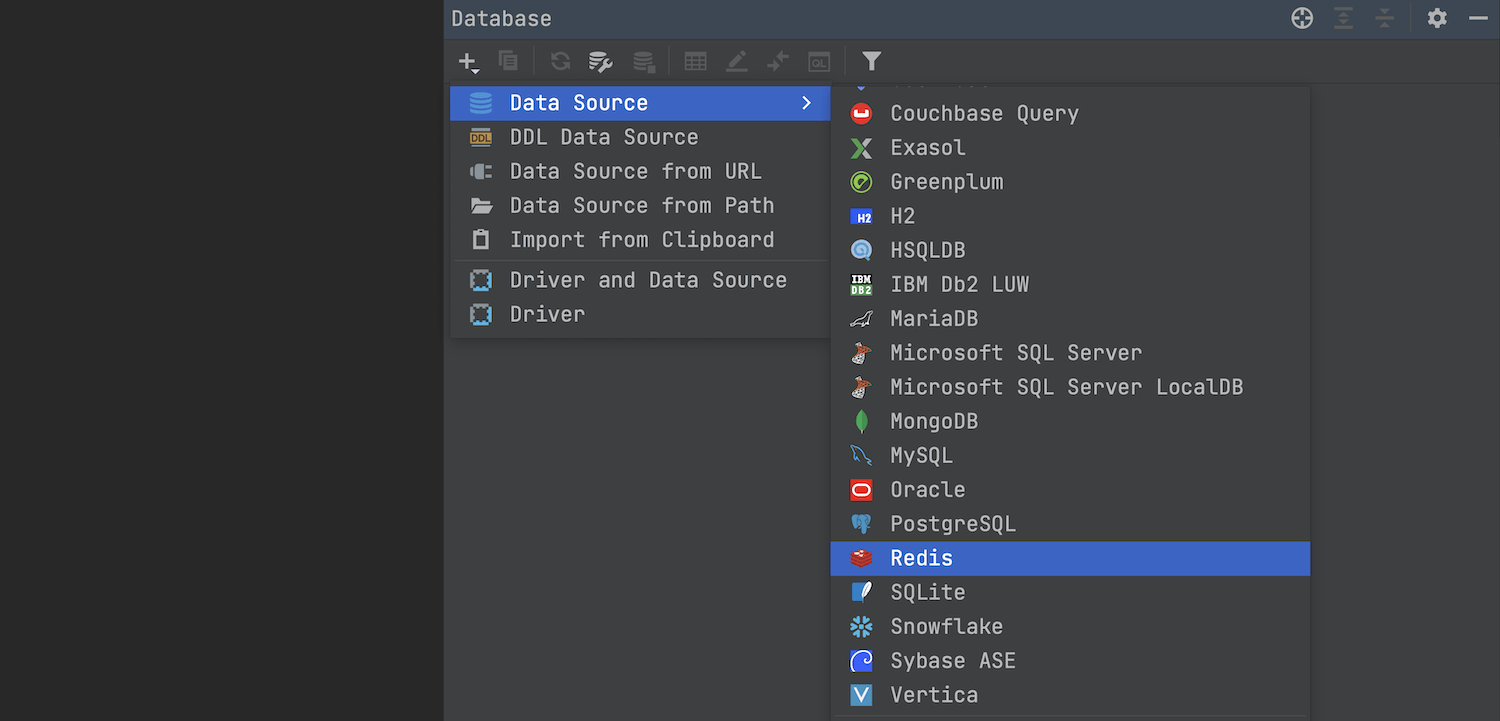Hide the Database tool window
Image resolution: width=1500 pixels, height=721 pixels.
tap(1479, 18)
